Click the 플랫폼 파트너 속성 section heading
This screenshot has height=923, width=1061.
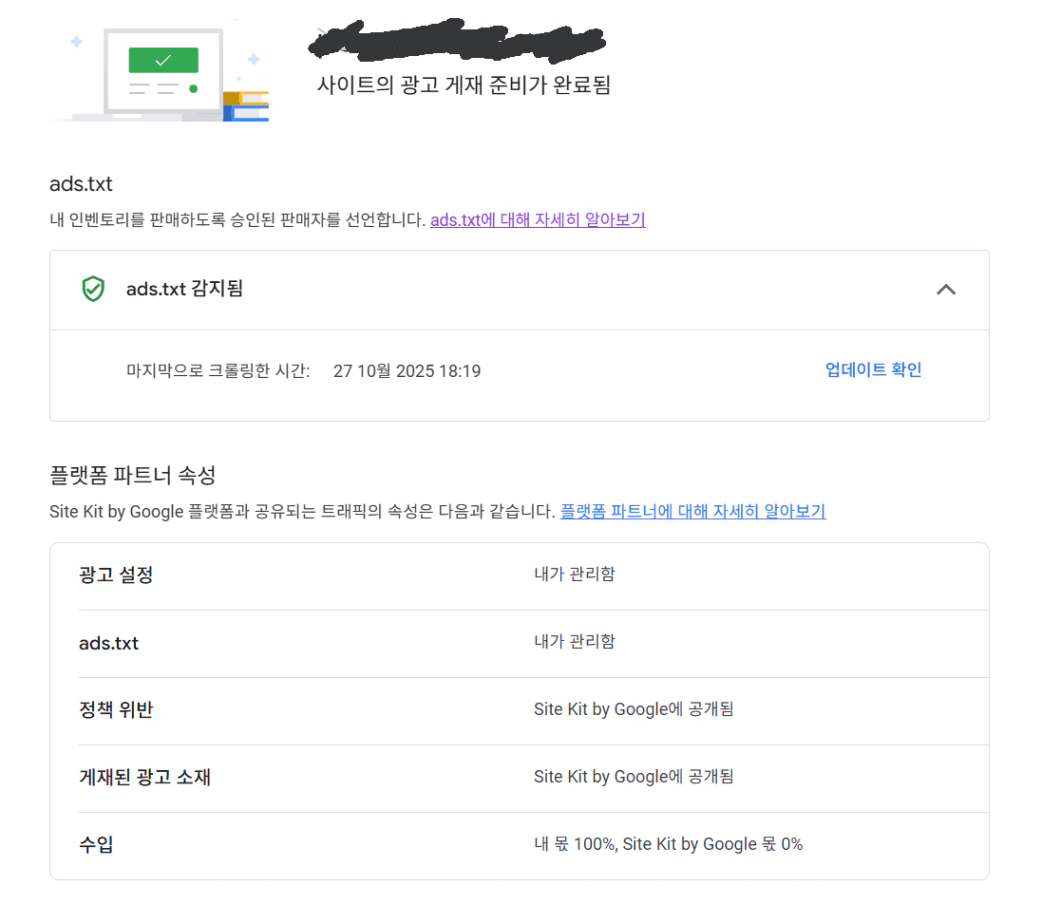pos(132,474)
